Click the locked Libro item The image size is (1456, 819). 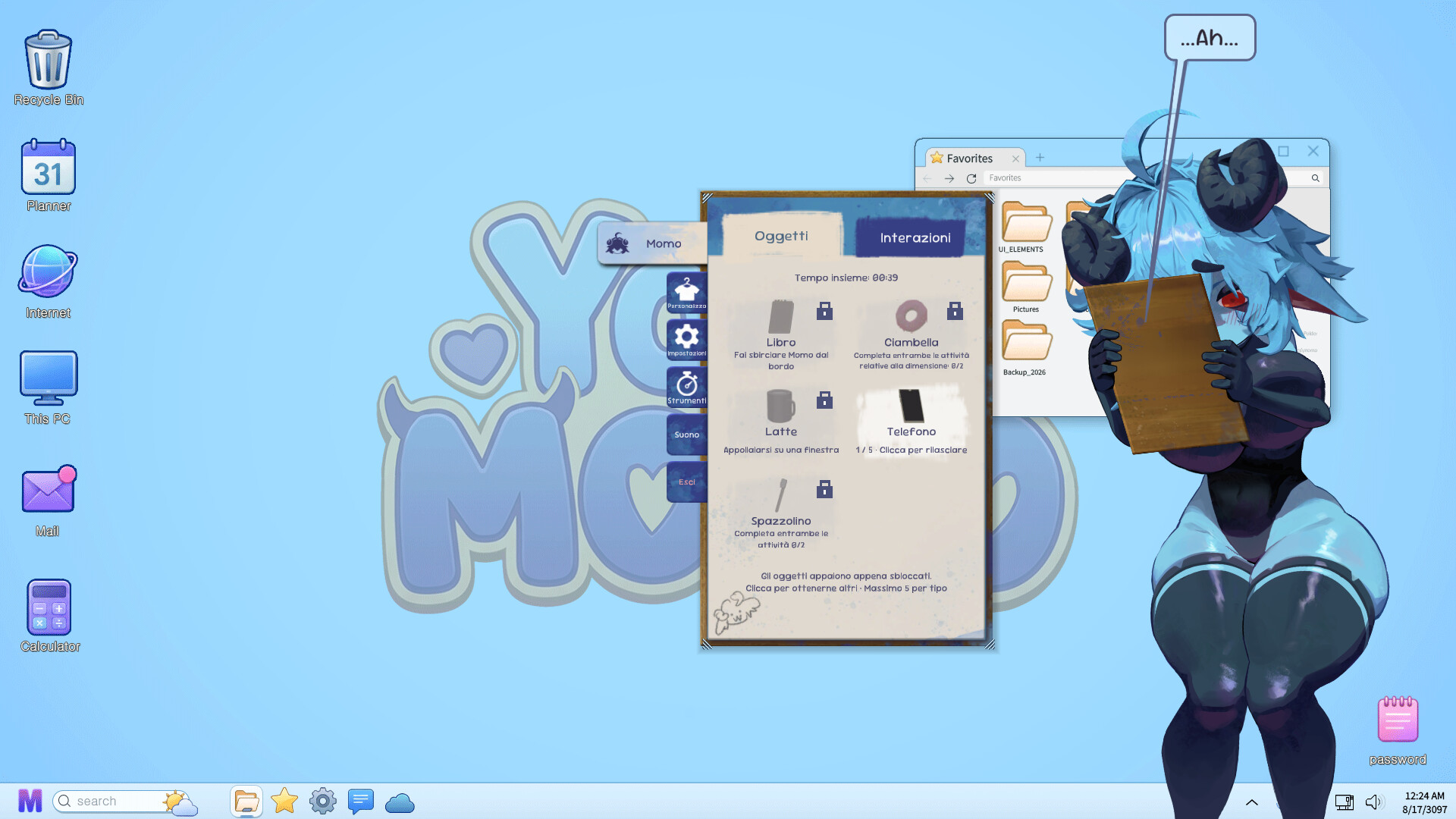[x=781, y=334]
